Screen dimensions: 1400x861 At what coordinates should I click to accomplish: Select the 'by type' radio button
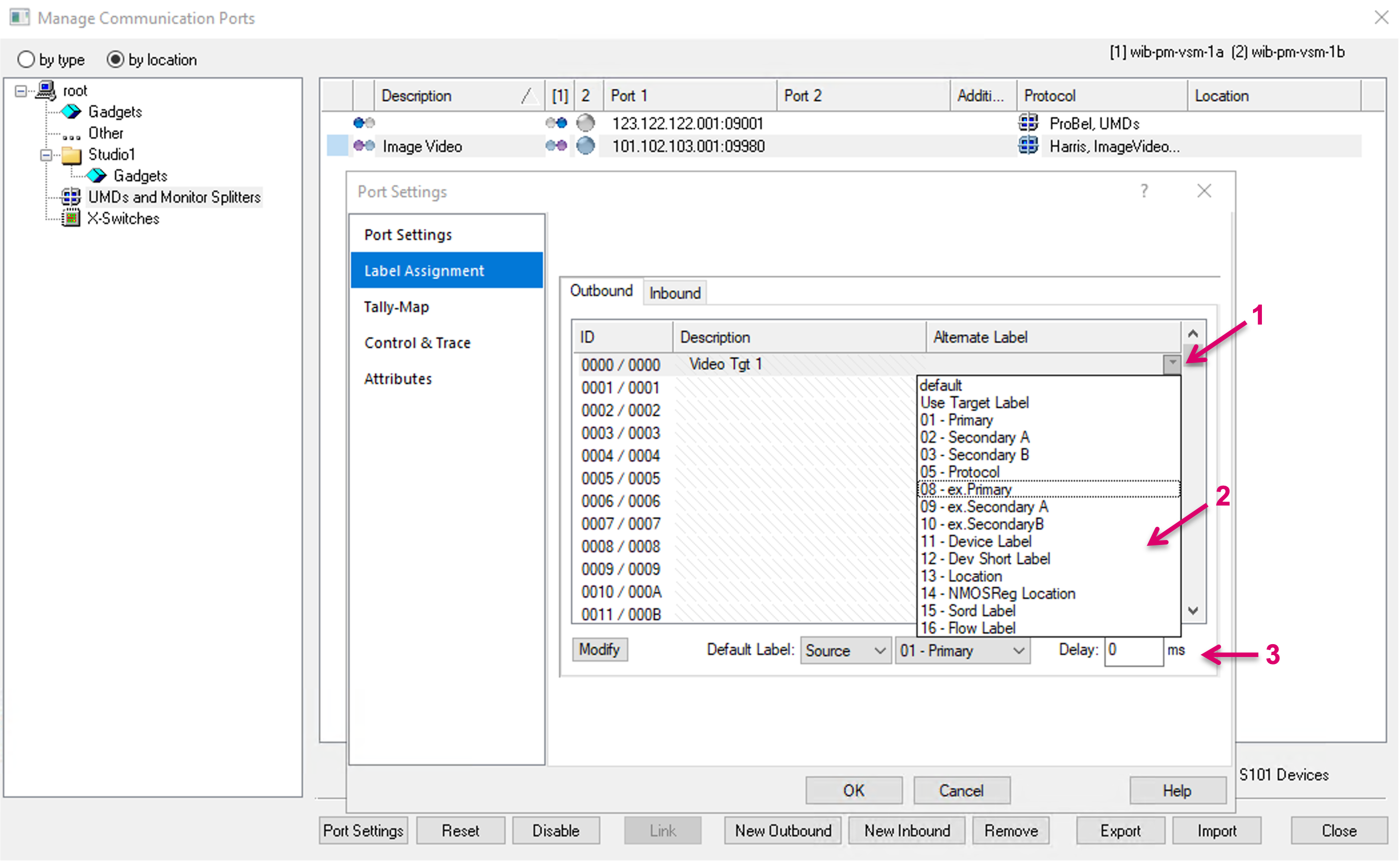(26, 59)
